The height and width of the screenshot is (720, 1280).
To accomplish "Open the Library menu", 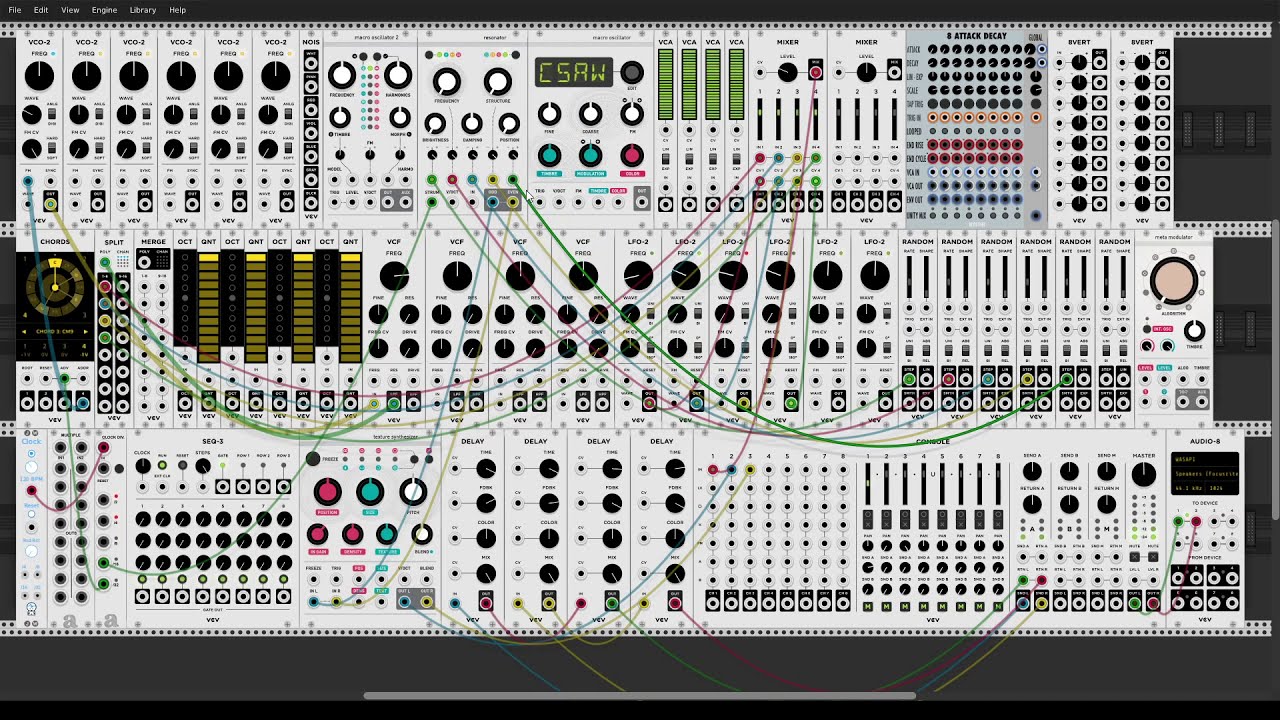I will (143, 10).
